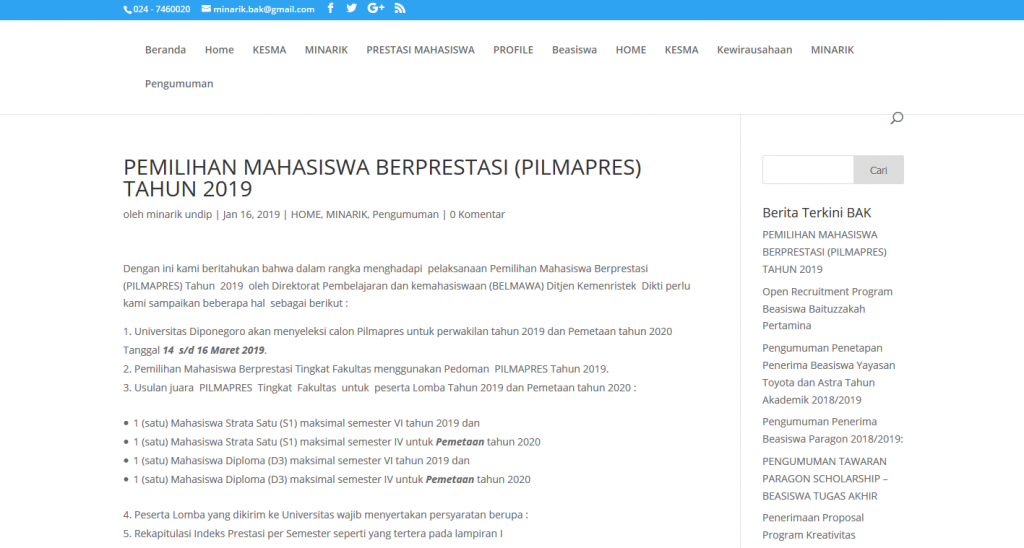This screenshot has height=548, width=1024.
Task: Click the Google+ icon in header
Action: [x=376, y=9]
